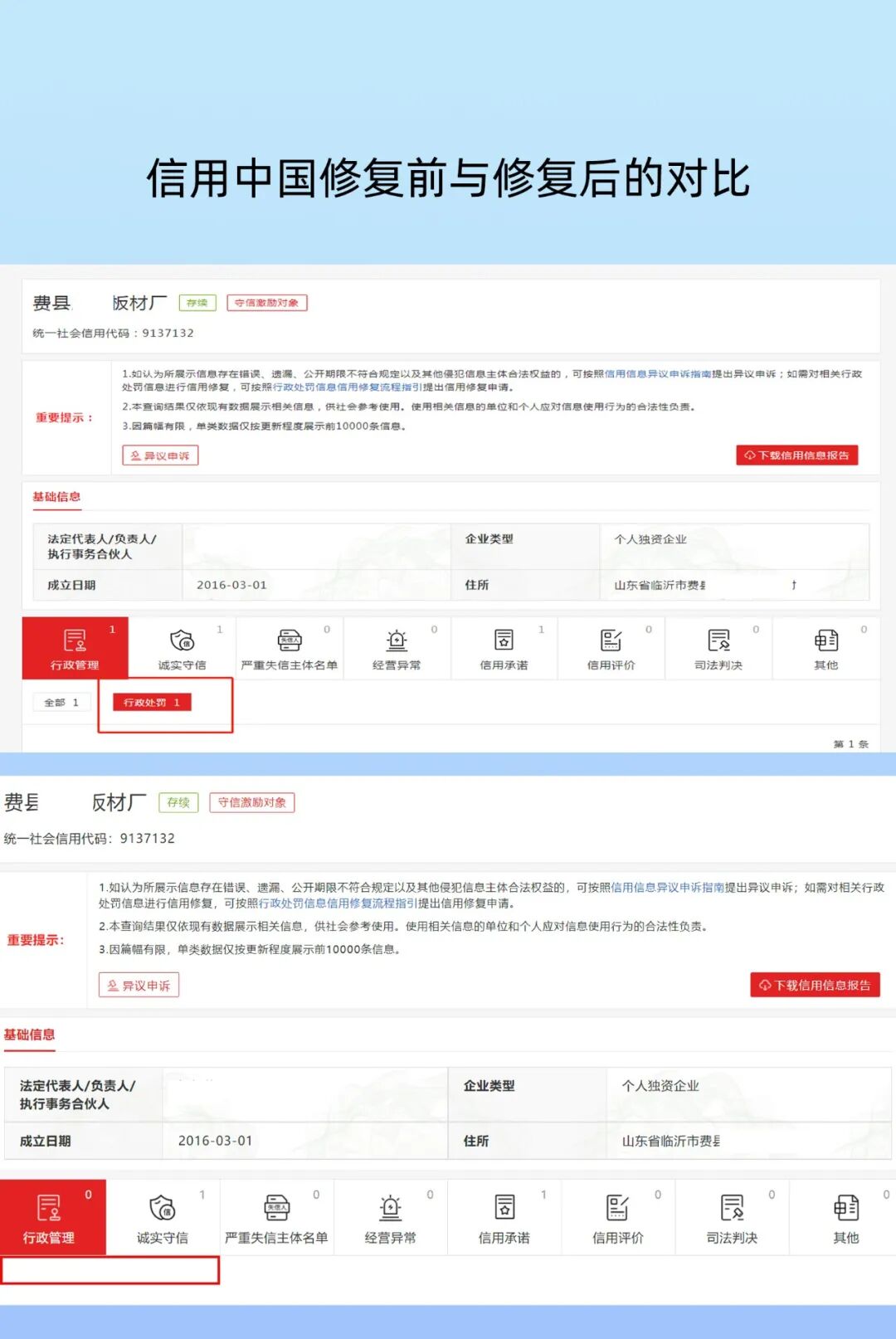The image size is (896, 1339).
Task: Select 其他 icon in upper screenshot
Action: [x=826, y=640]
